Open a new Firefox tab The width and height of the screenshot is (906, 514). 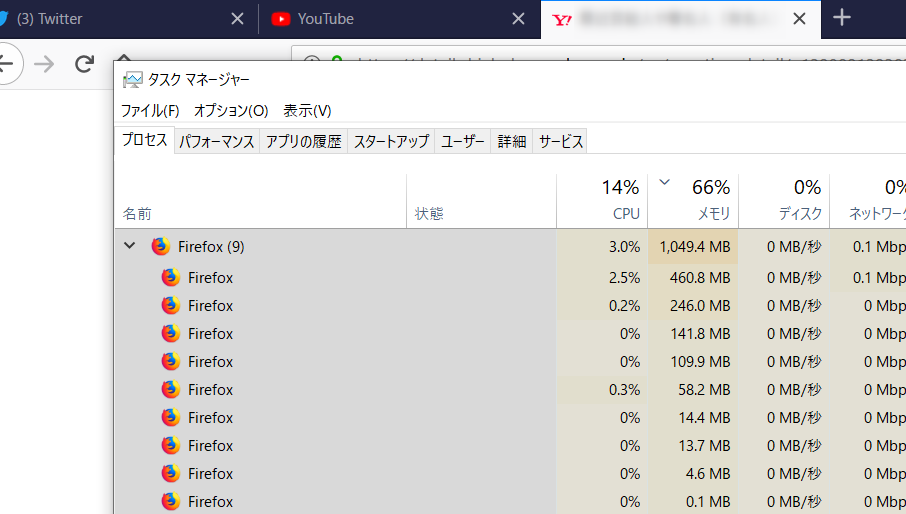click(x=841, y=18)
